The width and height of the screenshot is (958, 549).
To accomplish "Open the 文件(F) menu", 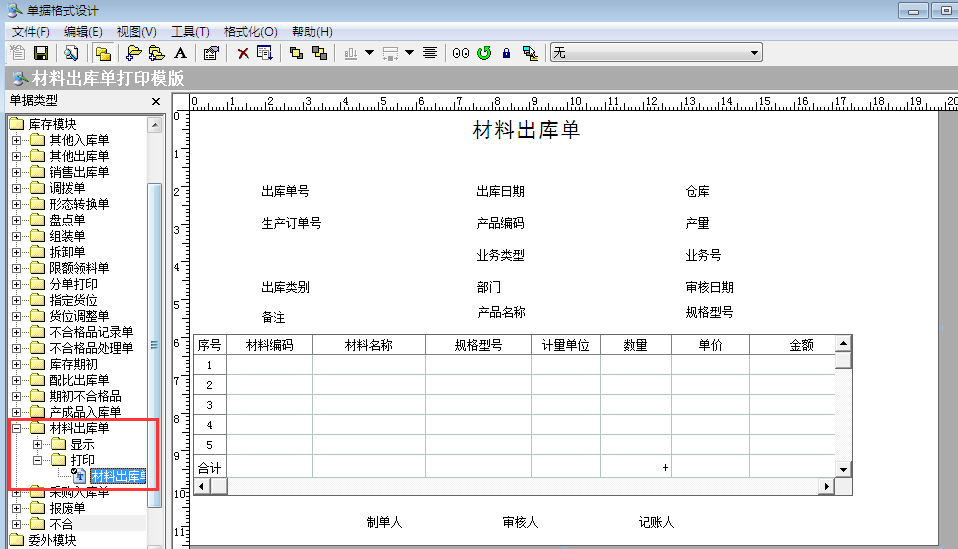I will (x=31, y=32).
